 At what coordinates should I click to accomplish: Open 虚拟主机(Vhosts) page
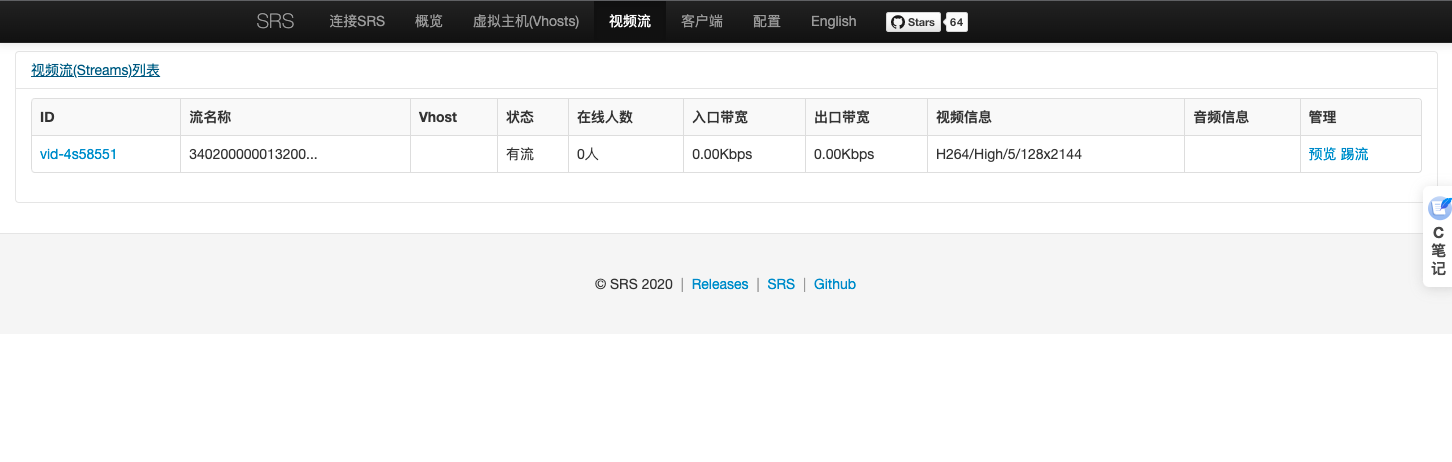(526, 21)
